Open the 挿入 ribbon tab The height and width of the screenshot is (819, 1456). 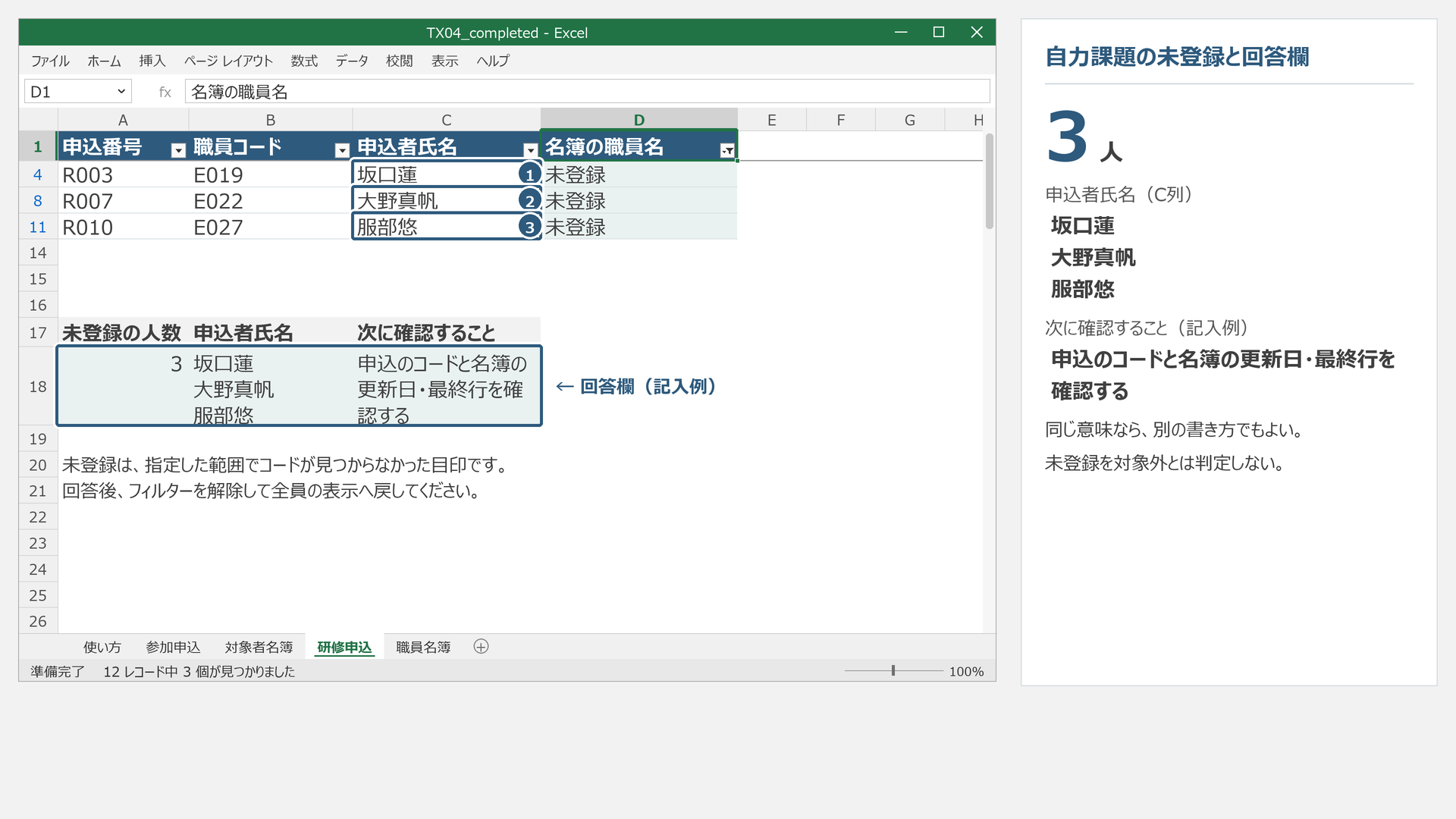coord(152,61)
